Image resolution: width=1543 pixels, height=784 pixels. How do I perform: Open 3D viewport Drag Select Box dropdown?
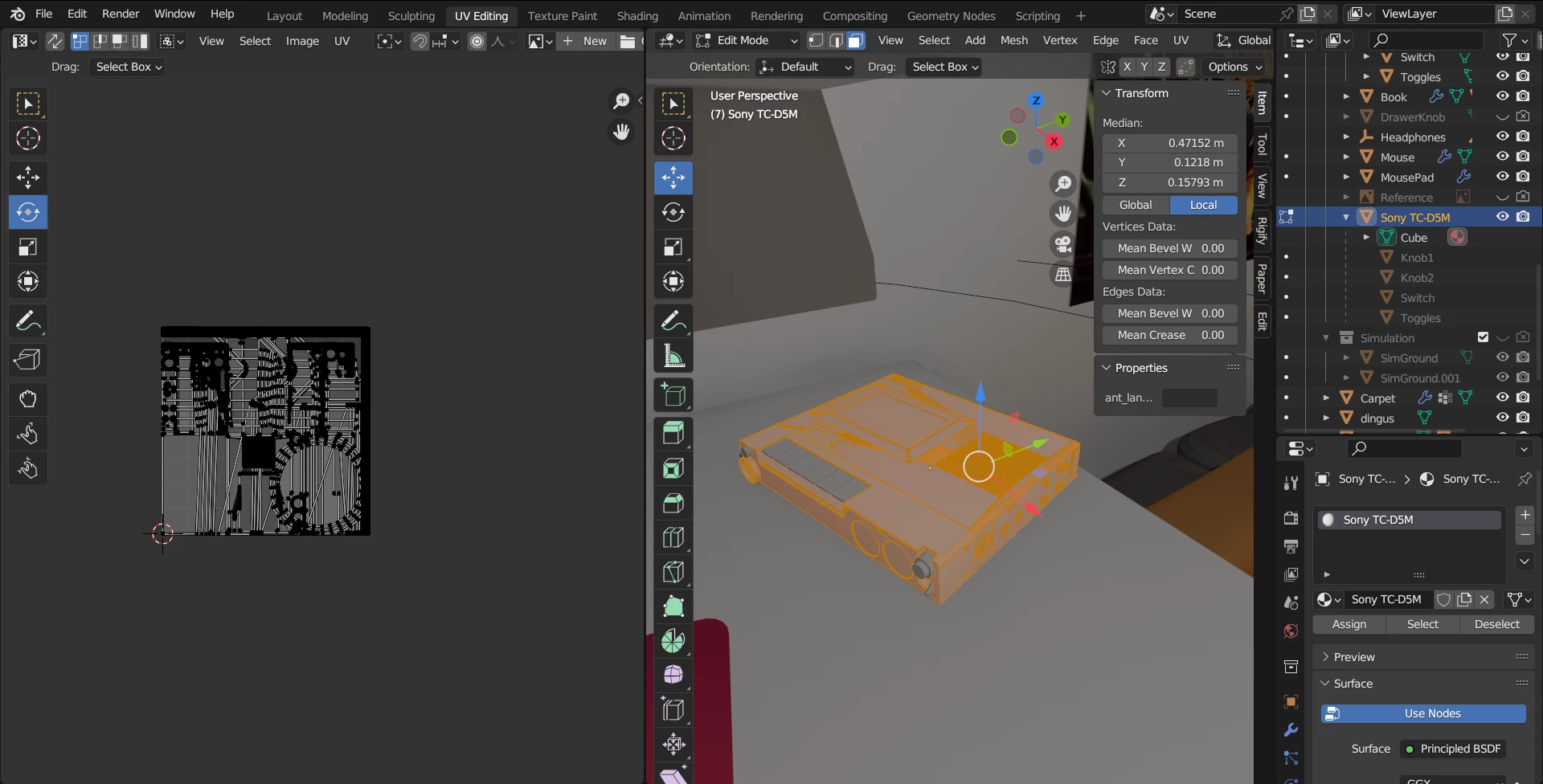coord(944,67)
